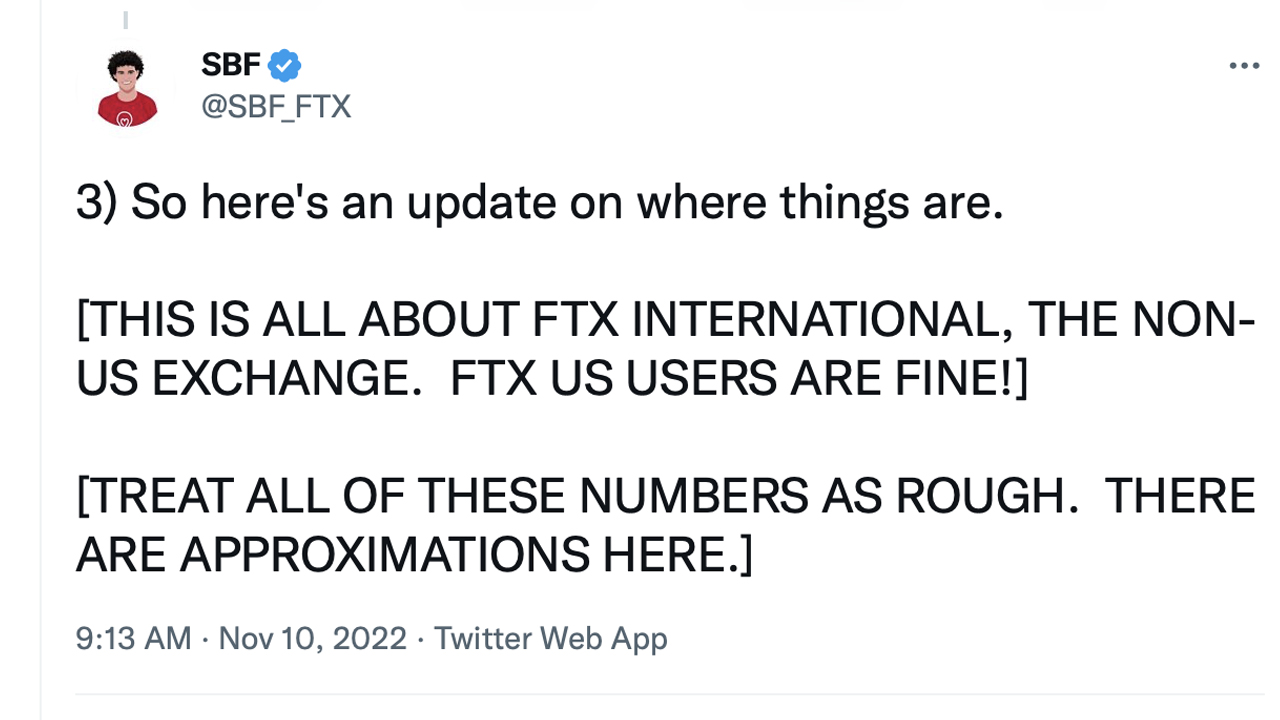Click "ARE APPROXIMATIONS HERE." tweet line
This screenshot has height=720, width=1280.
pyautogui.click(x=413, y=555)
